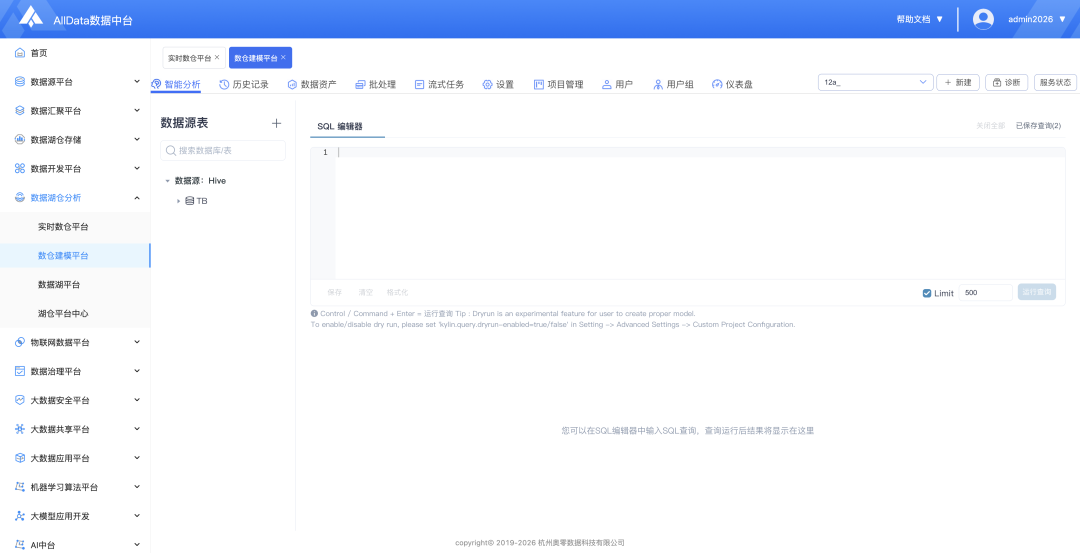This screenshot has width=1080, height=553.
Task: Click the 数据湖仓分析 sidebar icon
Action: [x=20, y=198]
